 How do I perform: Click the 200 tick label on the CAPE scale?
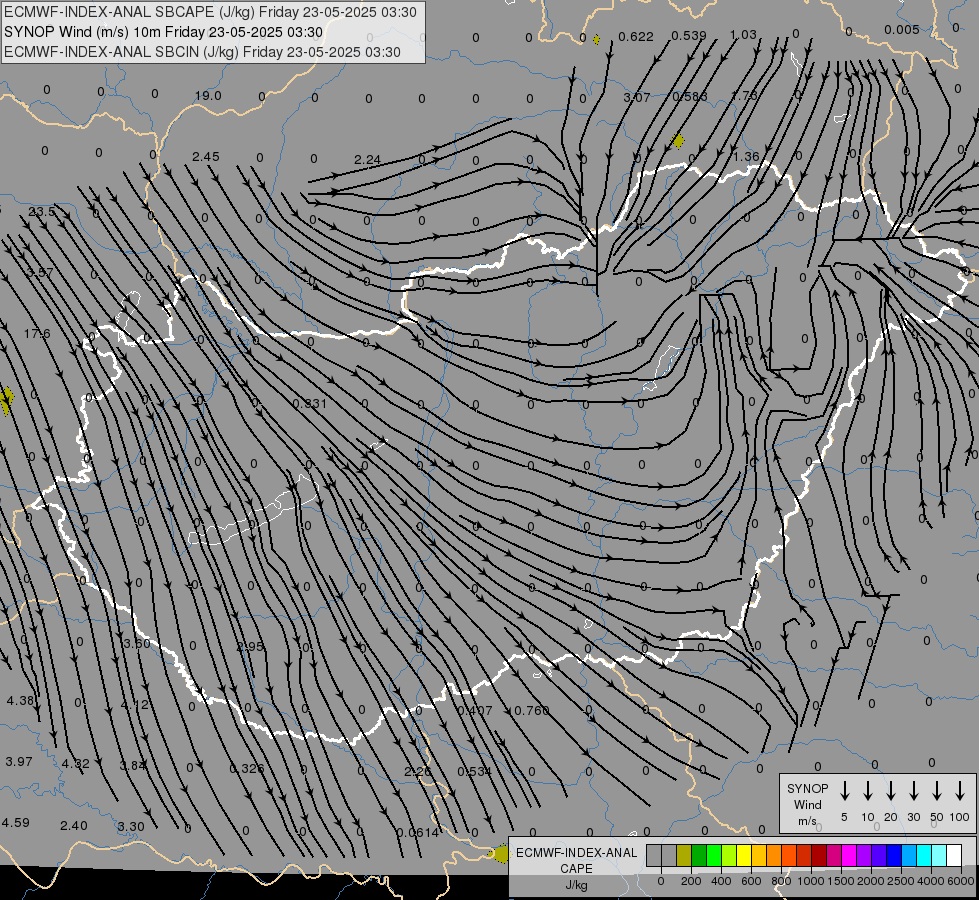click(x=691, y=881)
